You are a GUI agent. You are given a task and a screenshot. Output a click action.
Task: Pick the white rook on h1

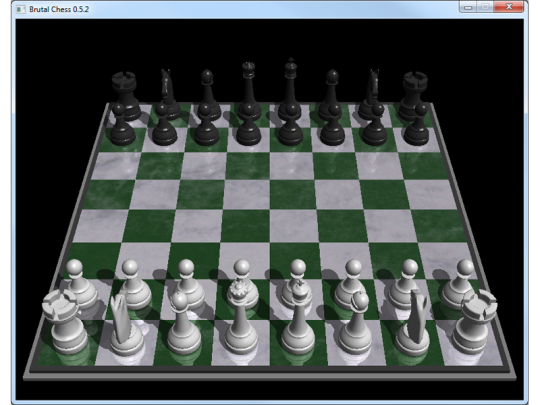475,322
